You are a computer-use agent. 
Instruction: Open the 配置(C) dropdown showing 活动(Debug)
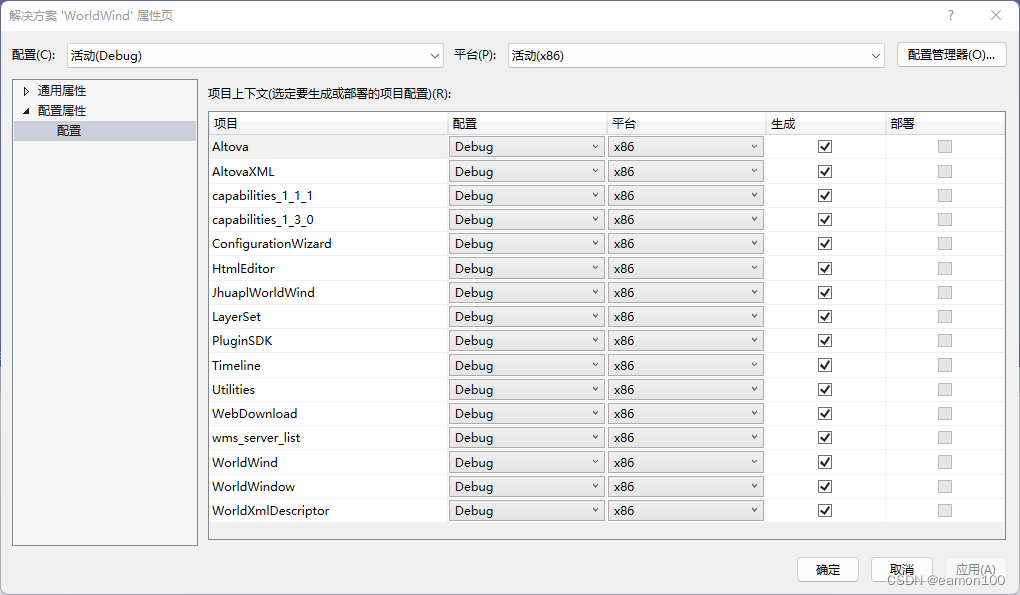[434, 56]
